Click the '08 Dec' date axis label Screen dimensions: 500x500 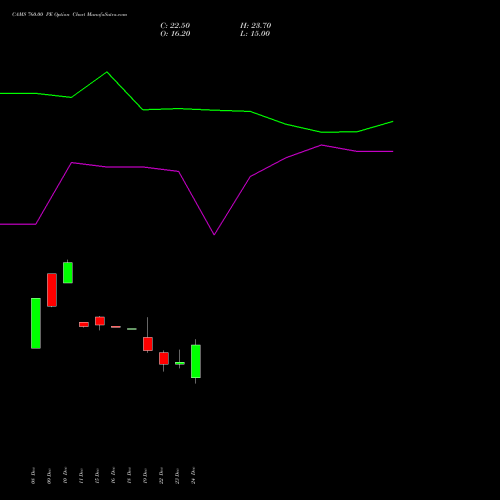33,476
